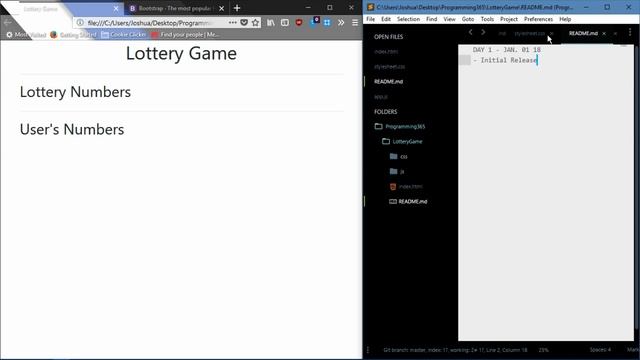This screenshot has width=640, height=360.
Task: Open the Firefox Library icon
Action: [271, 23]
